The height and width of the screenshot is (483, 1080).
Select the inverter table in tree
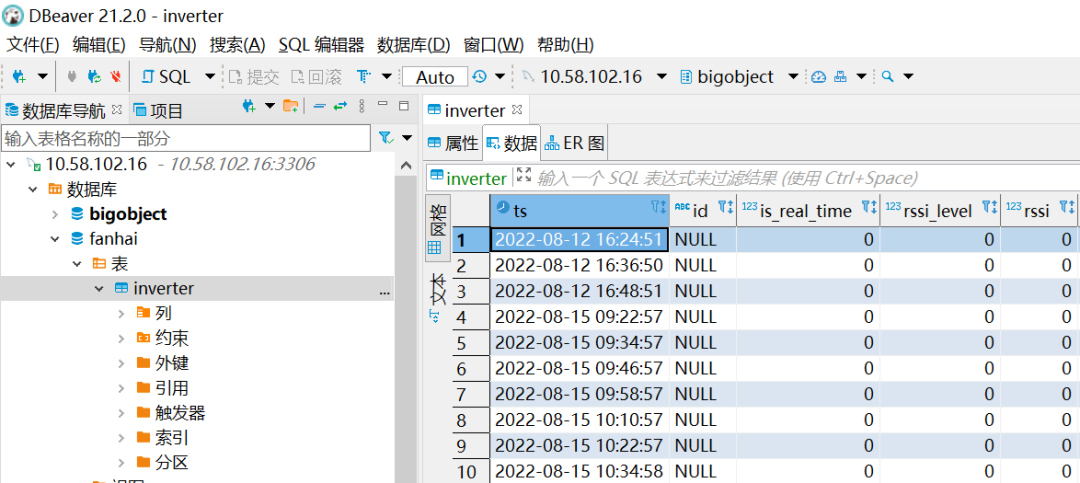pyautogui.click(x=163, y=288)
